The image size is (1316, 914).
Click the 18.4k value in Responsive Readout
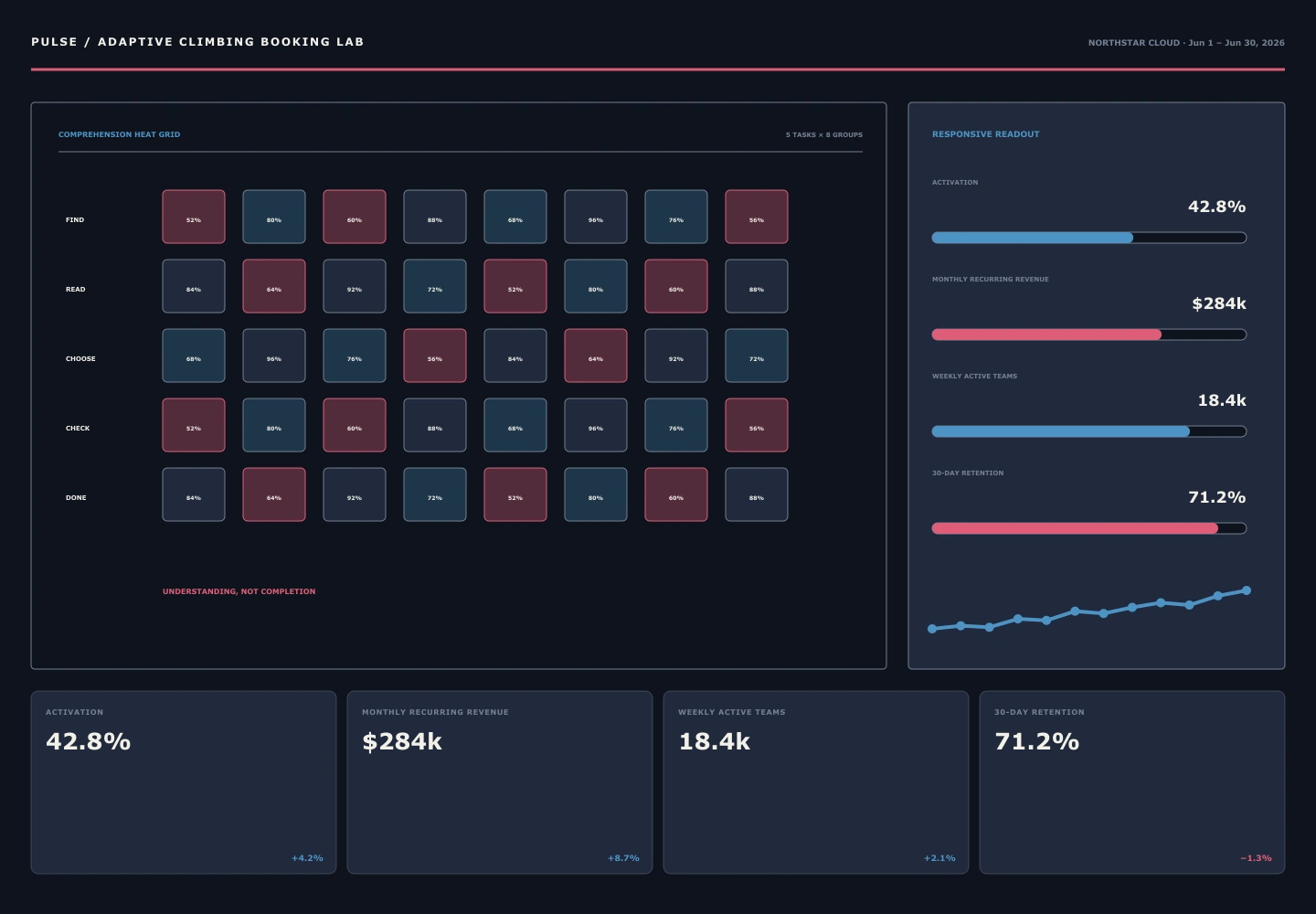(x=1222, y=400)
